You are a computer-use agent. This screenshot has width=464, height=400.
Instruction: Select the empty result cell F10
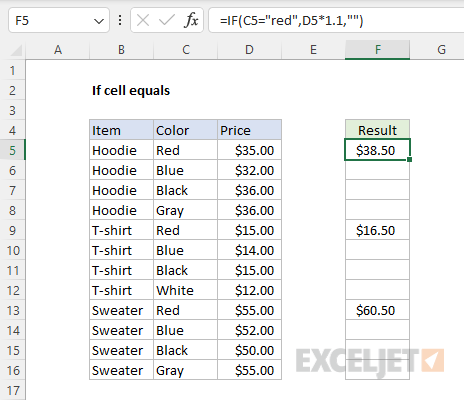coord(377,250)
